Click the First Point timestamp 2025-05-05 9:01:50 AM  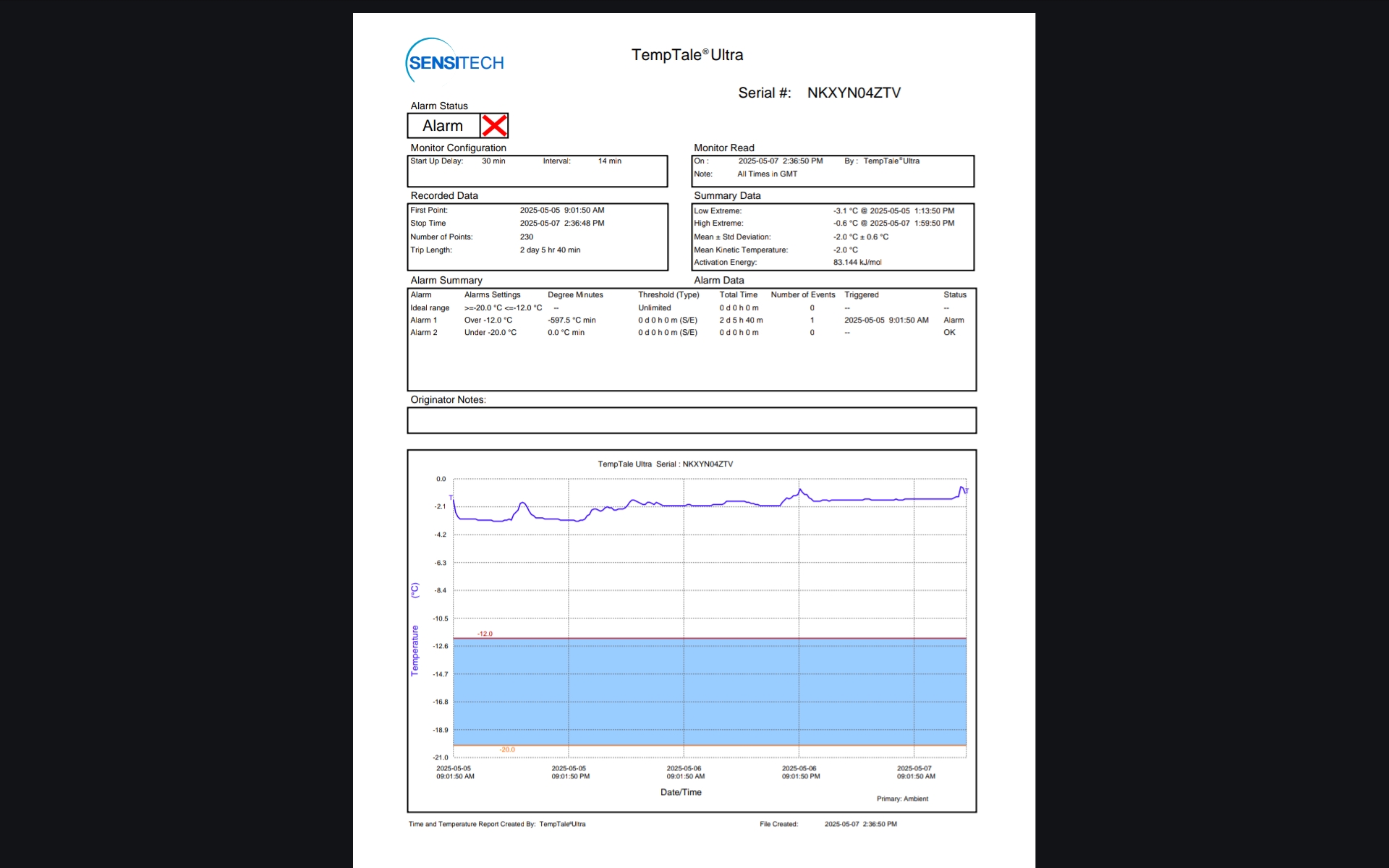click(561, 210)
